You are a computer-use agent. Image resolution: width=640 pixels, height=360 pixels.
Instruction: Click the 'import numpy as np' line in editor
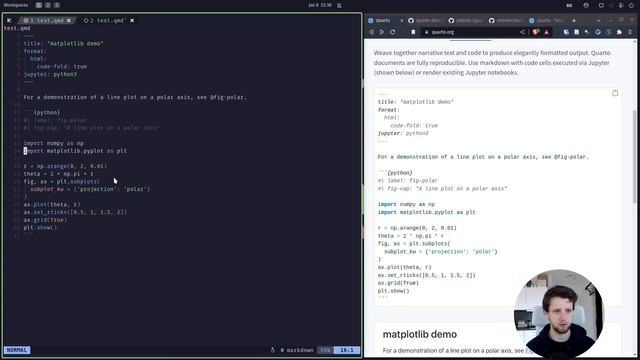53,143
